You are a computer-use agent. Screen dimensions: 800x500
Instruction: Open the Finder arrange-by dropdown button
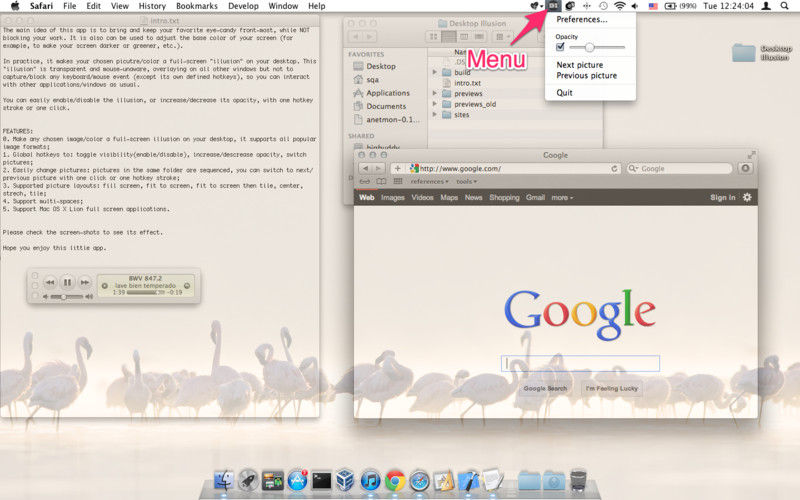[x=504, y=37]
